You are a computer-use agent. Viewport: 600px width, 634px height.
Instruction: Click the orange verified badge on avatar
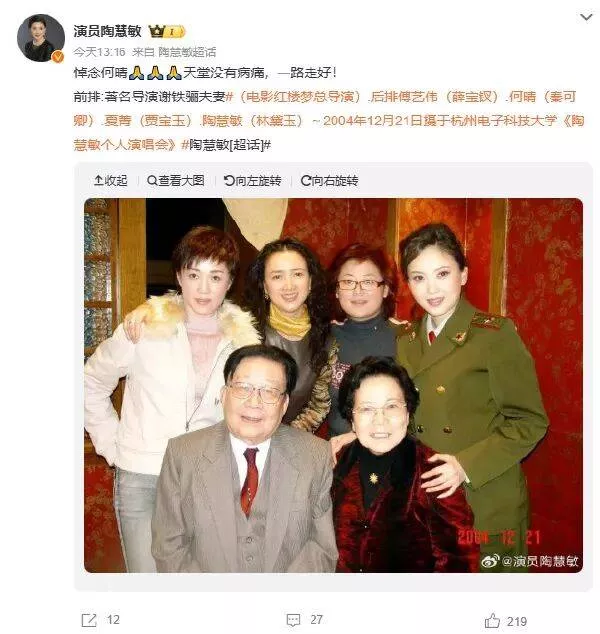point(58,57)
